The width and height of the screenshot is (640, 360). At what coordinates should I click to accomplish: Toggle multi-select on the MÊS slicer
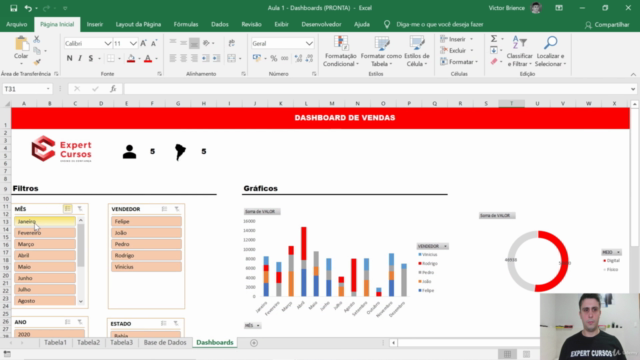coord(68,209)
